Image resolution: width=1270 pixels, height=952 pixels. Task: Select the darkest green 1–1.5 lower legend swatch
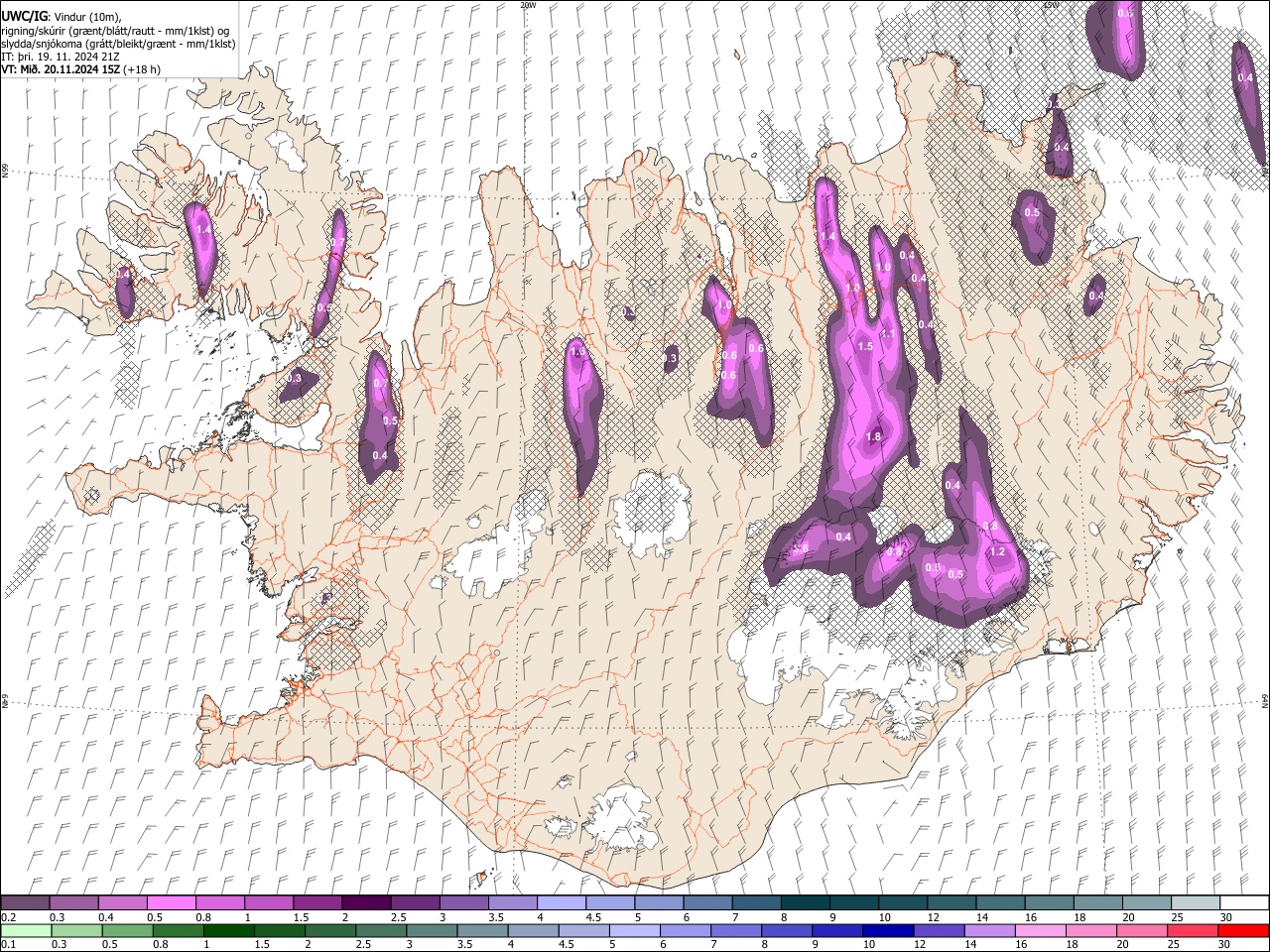pyautogui.click(x=228, y=930)
